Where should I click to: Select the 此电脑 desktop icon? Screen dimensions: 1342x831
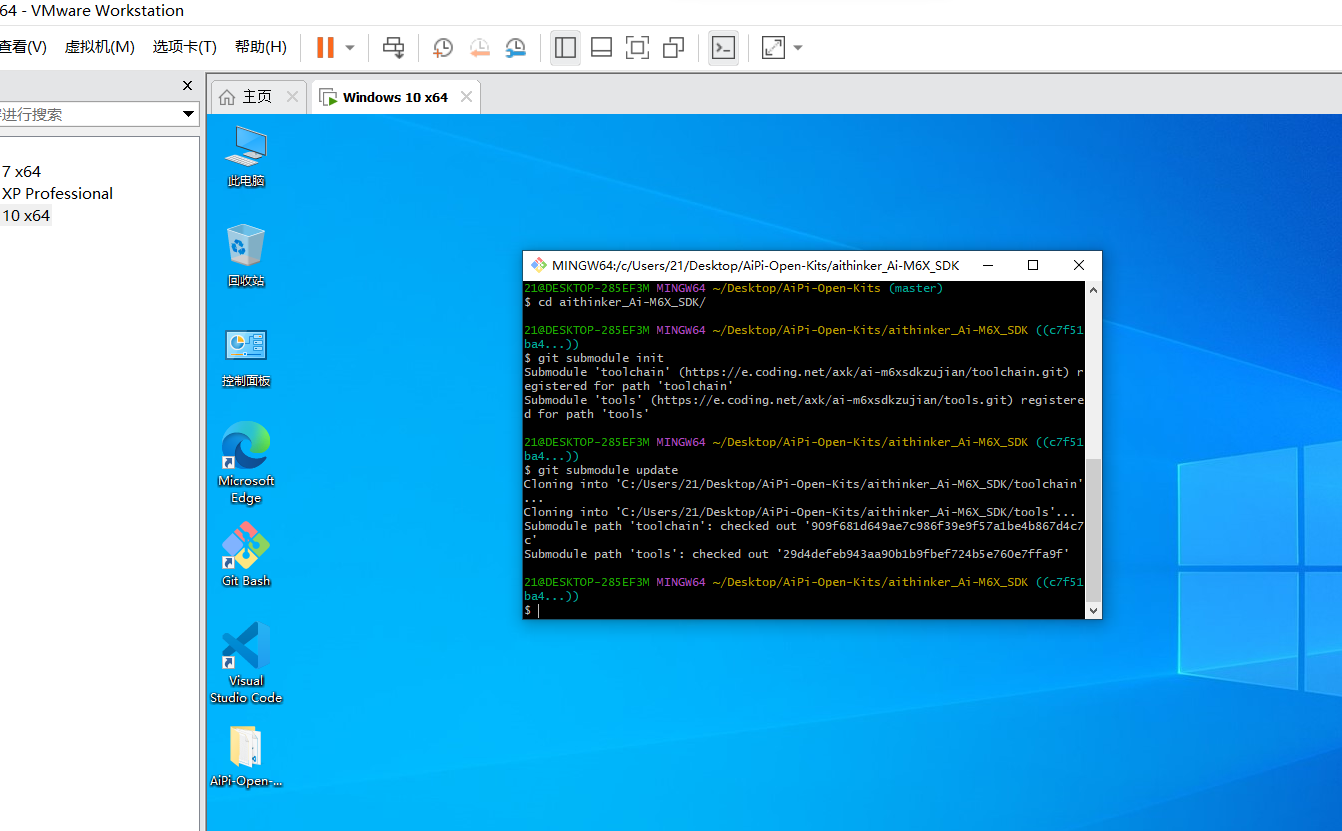[x=246, y=157]
